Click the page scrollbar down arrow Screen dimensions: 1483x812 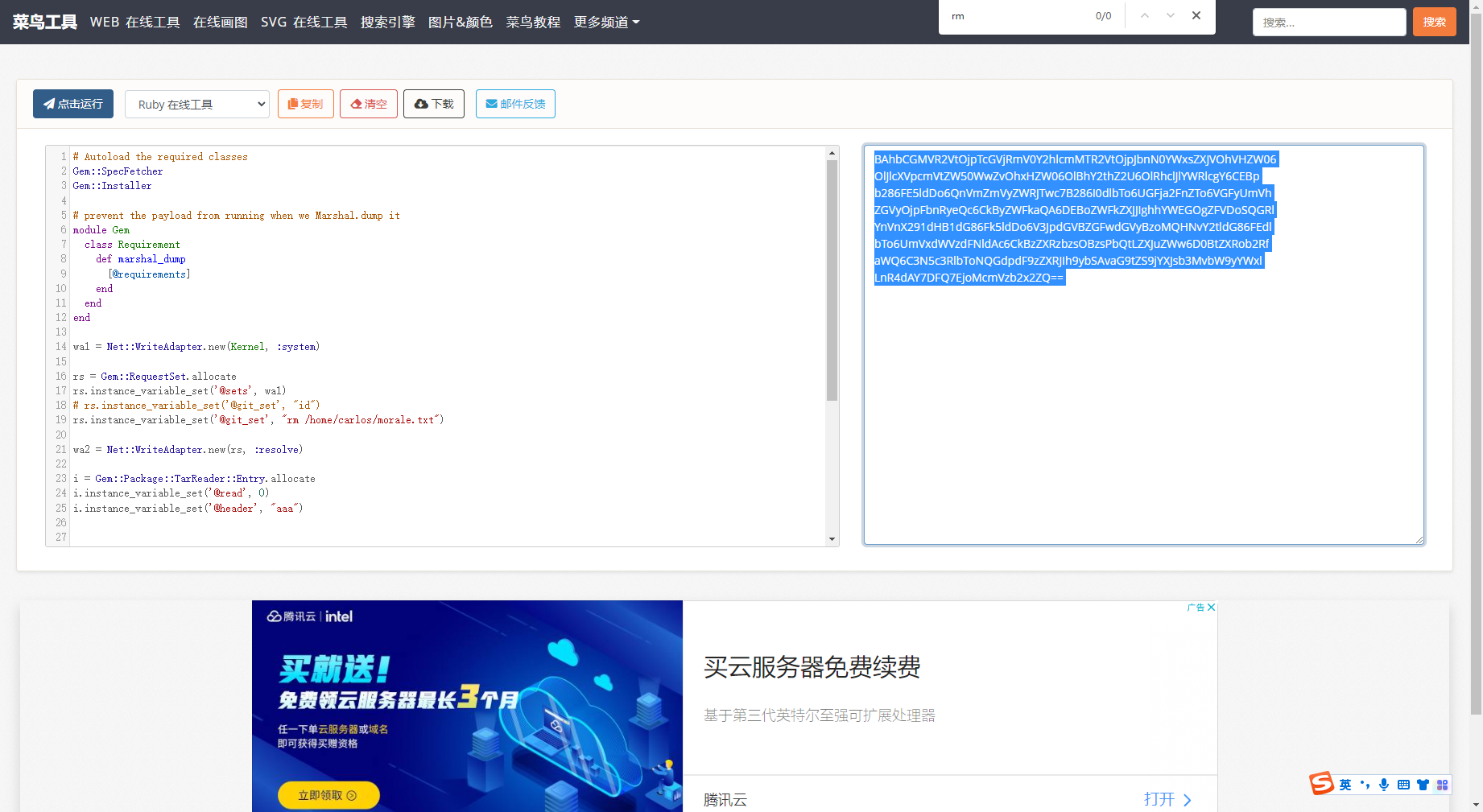tap(1476, 805)
